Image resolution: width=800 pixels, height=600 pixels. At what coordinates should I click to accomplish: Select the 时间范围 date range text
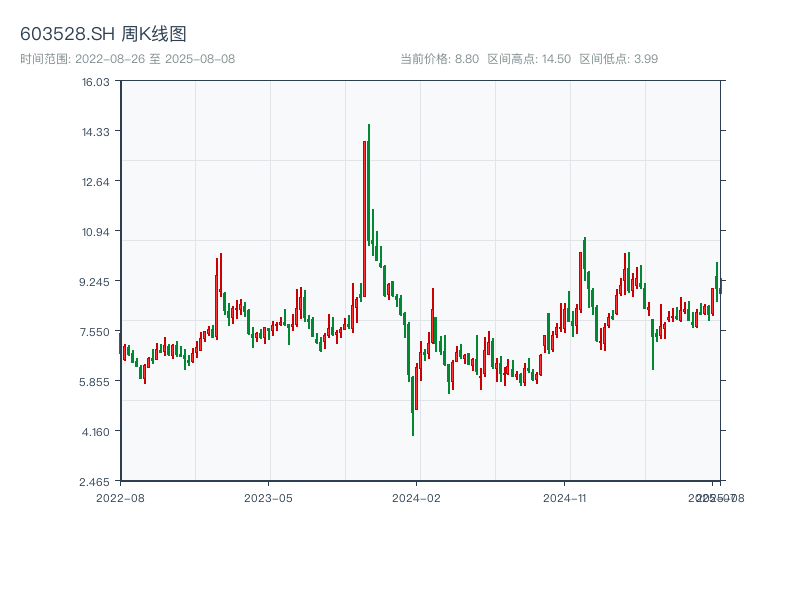pos(127,59)
